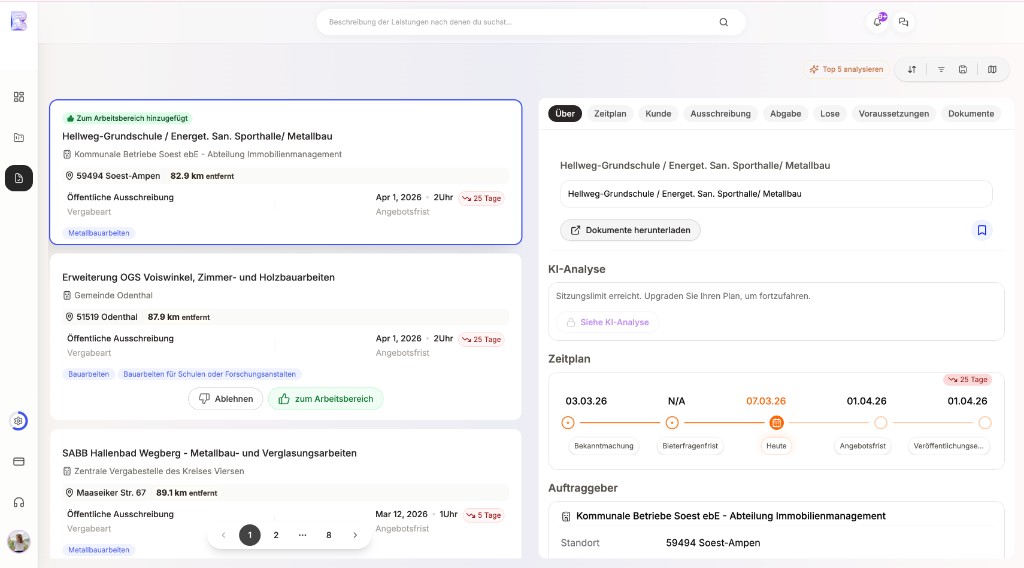Open the dashboard grid icon in sidebar
Viewport: 1024px width, 568px height.
(19, 97)
